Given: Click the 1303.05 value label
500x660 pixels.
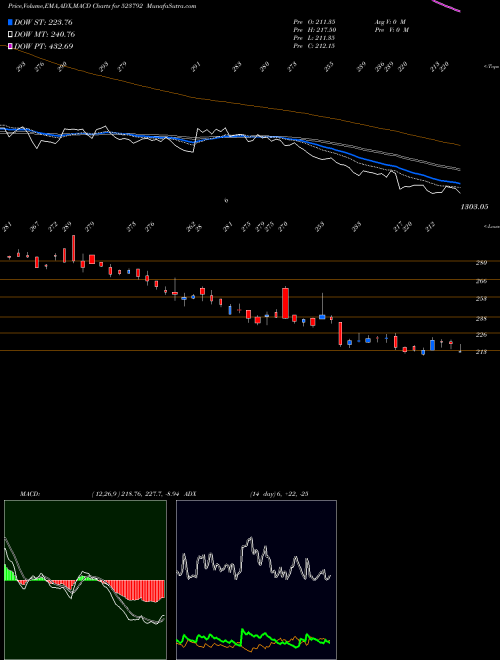Looking at the screenshot, I should tap(474, 207).
